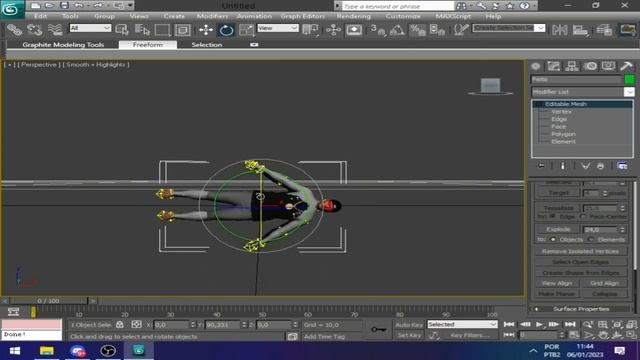
Task: Open the Tools menu
Action: 70,16
